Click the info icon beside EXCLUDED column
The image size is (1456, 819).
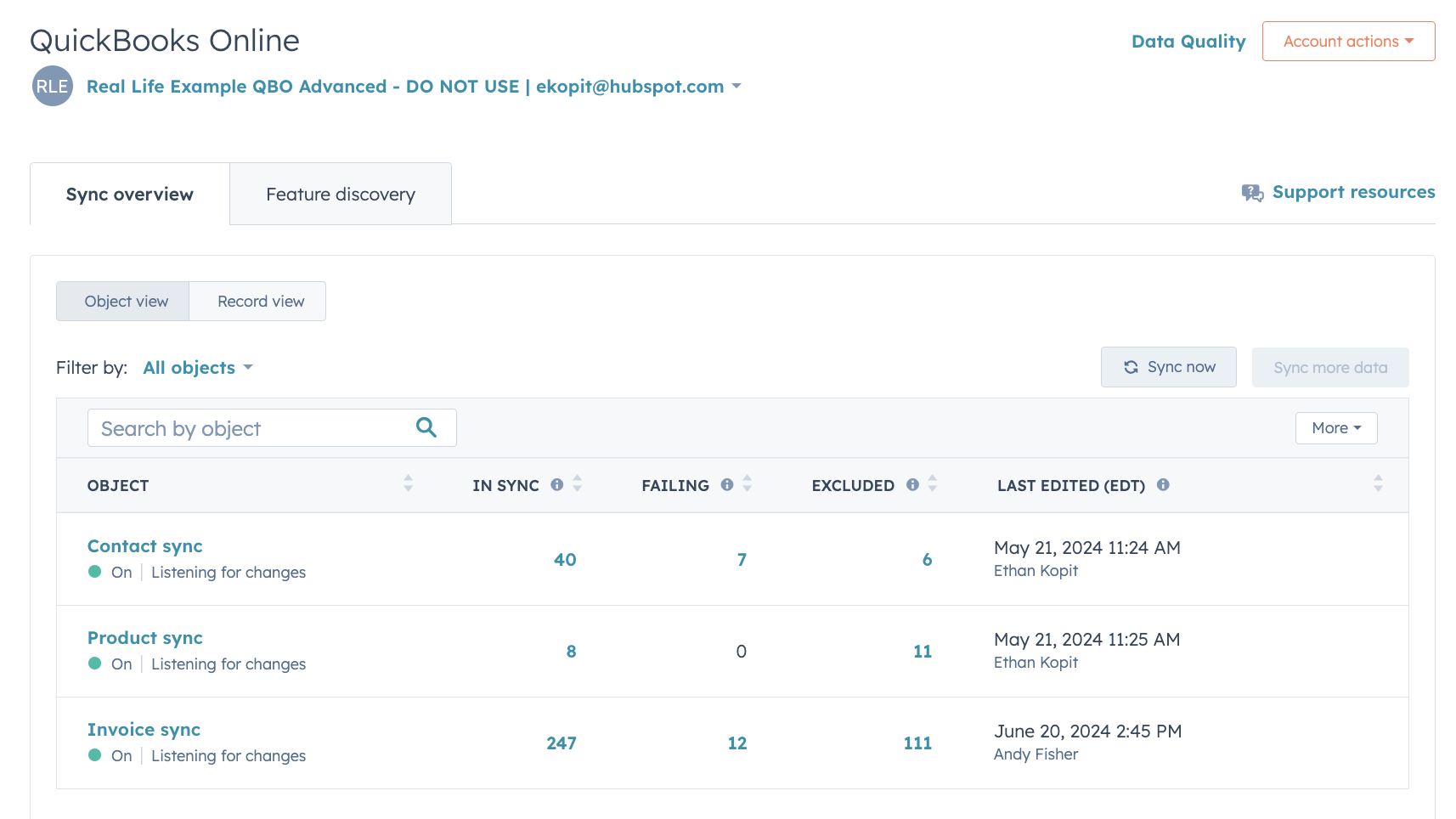[913, 484]
